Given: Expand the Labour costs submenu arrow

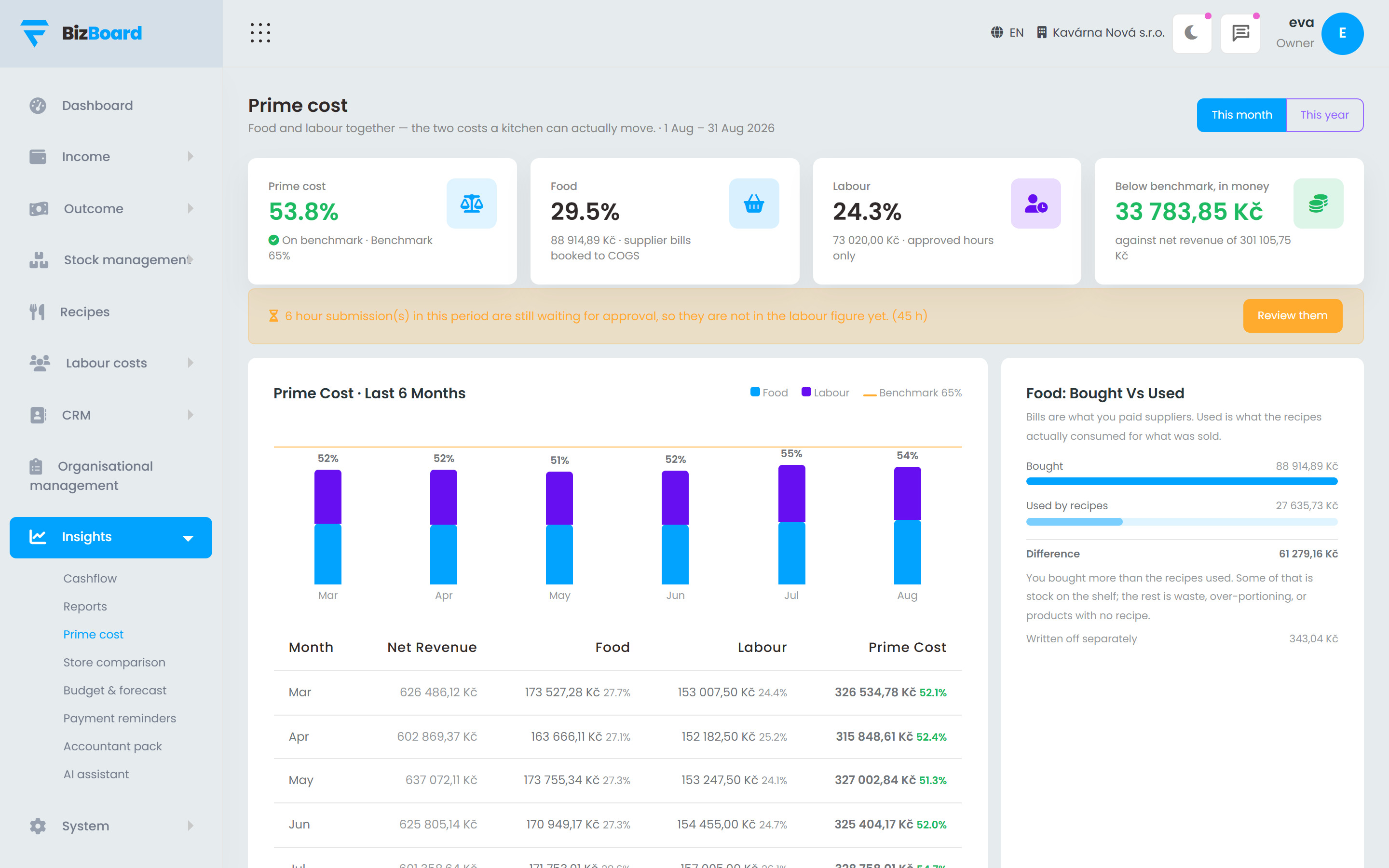Looking at the screenshot, I should pos(191,363).
